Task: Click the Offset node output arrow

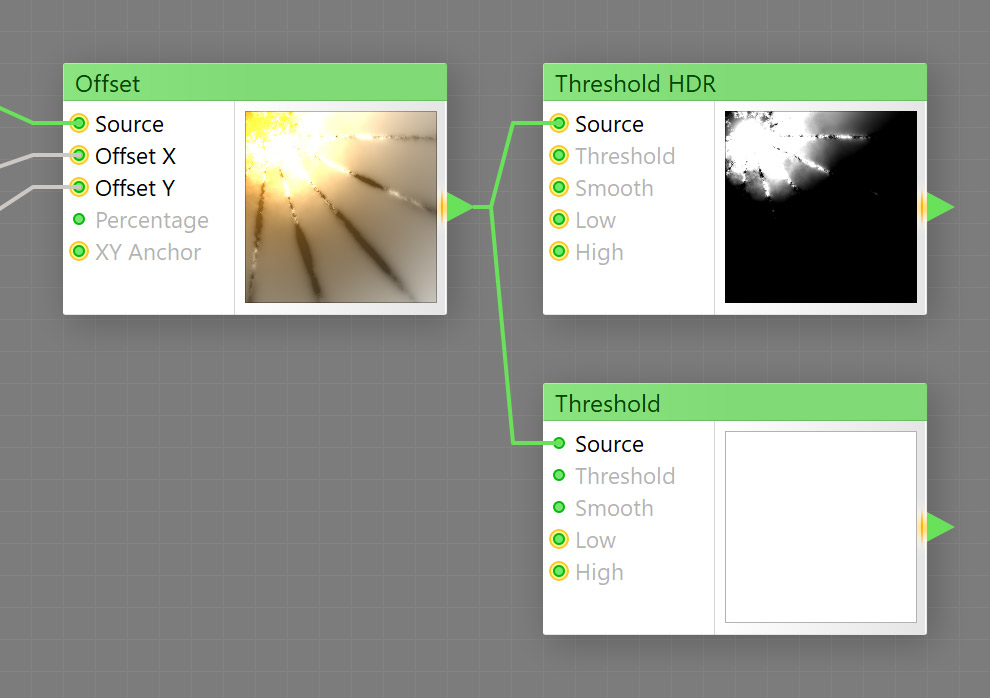Action: coord(457,207)
